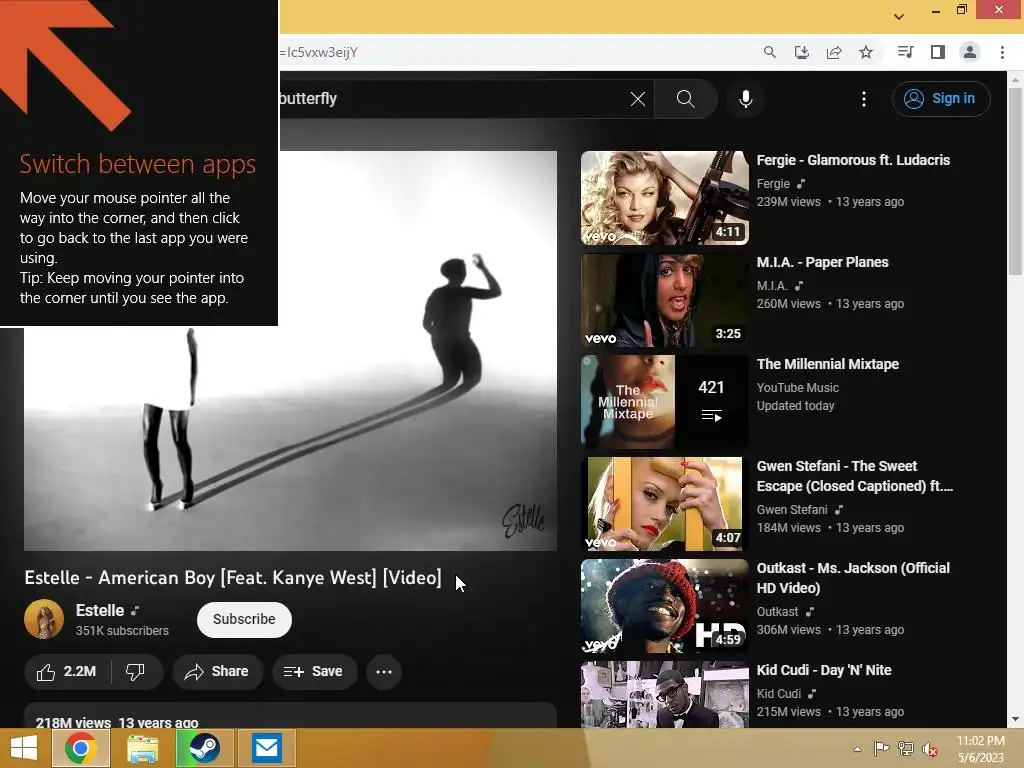Click title 'Fergie - Glamorous ft. Ludacris'

[853, 160]
